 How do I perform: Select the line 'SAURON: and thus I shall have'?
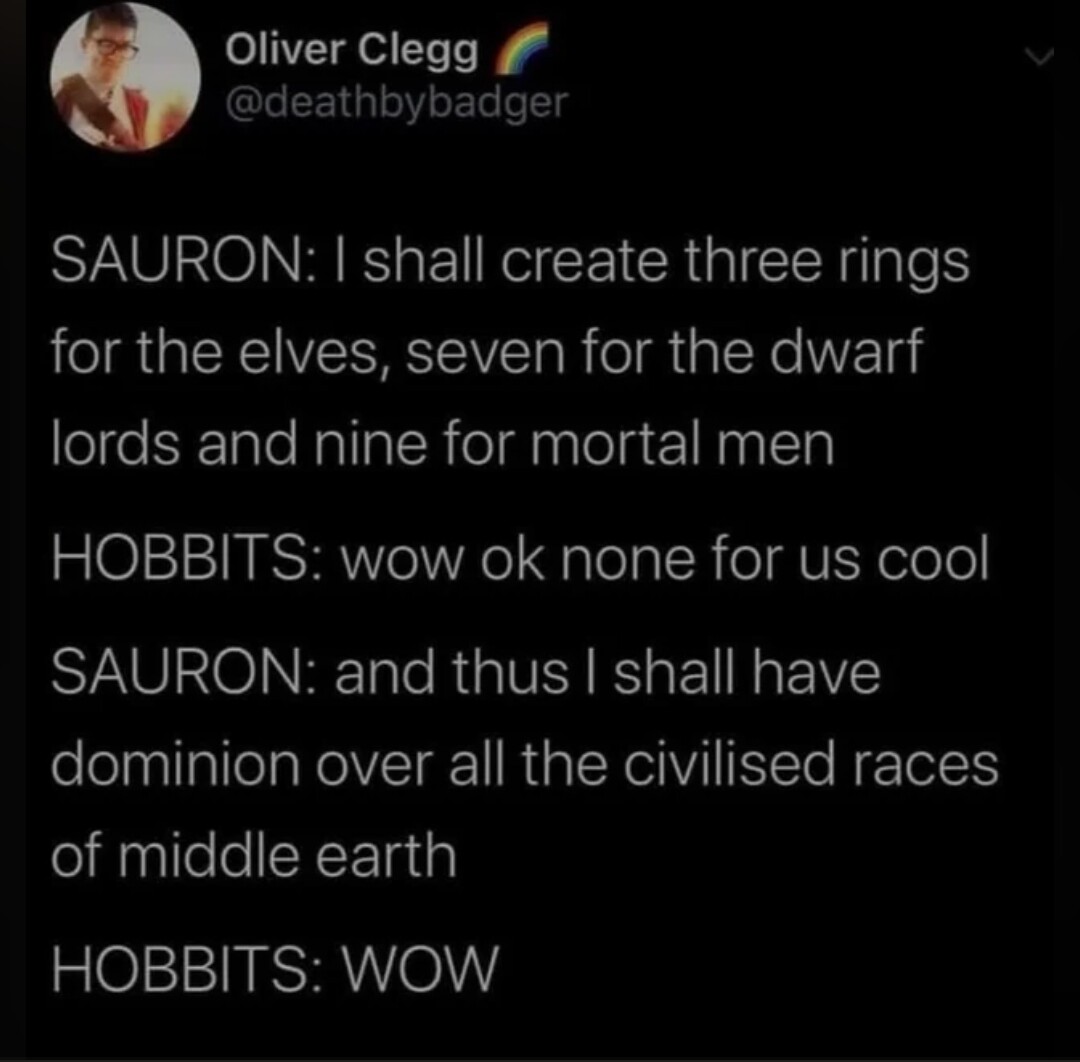coord(466,672)
